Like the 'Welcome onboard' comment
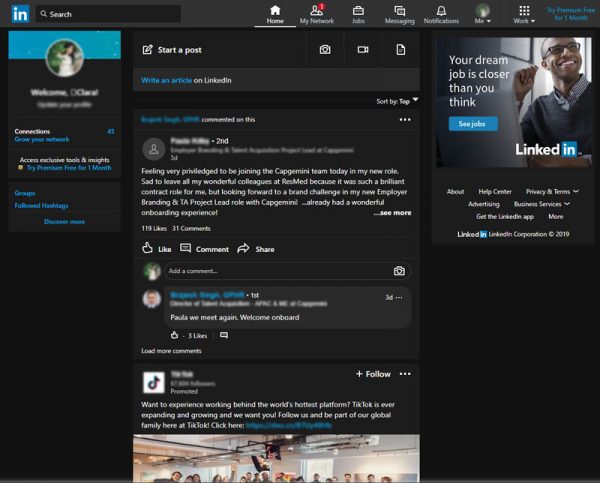600x483 pixels. (175, 335)
